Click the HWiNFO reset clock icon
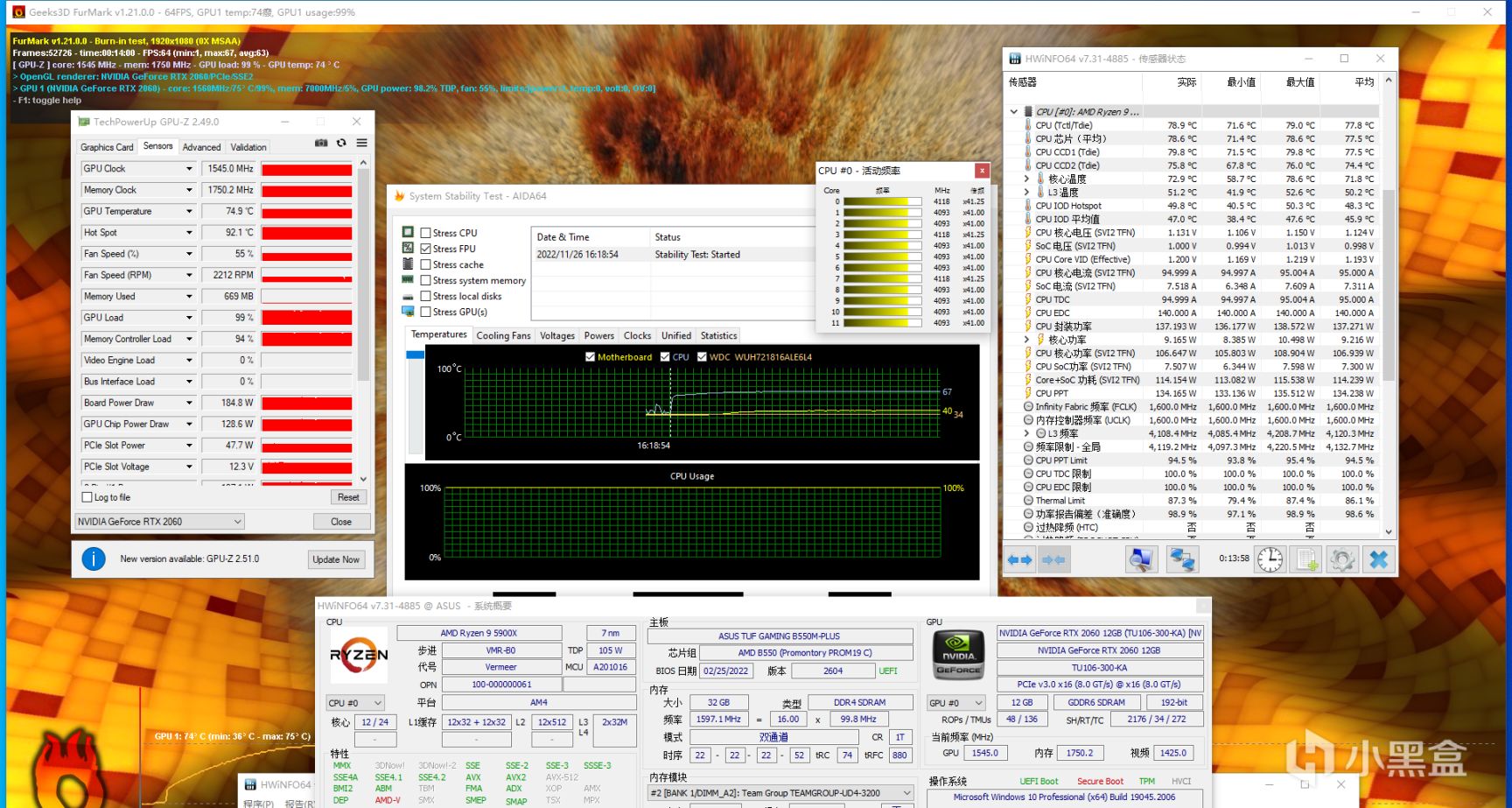 pyautogui.click(x=1270, y=559)
